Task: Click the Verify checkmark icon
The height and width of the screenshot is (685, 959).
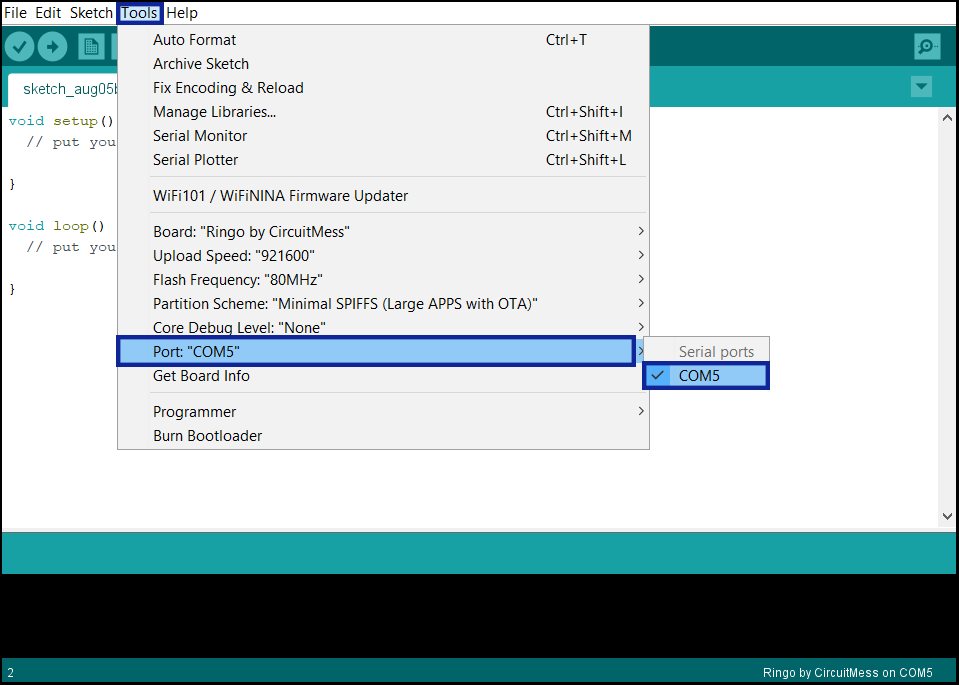Action: click(x=20, y=46)
